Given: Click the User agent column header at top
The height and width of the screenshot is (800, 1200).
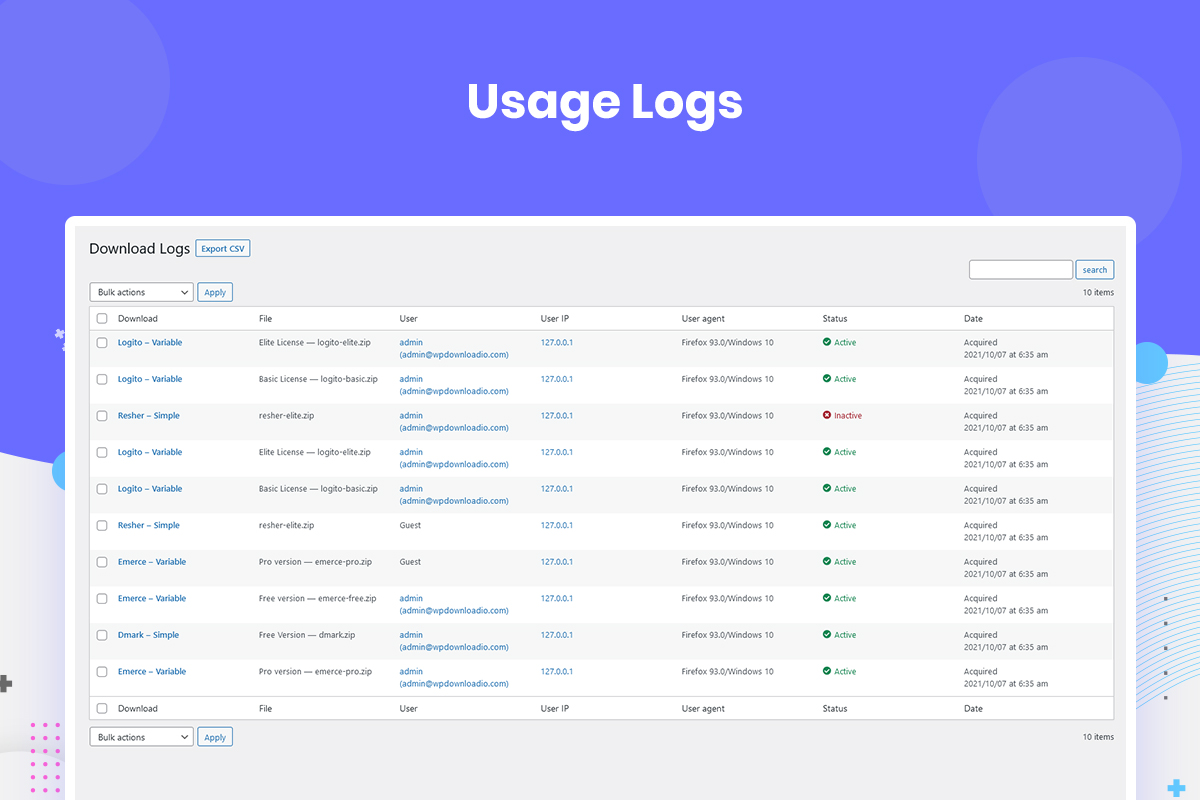Looking at the screenshot, I should tap(704, 319).
